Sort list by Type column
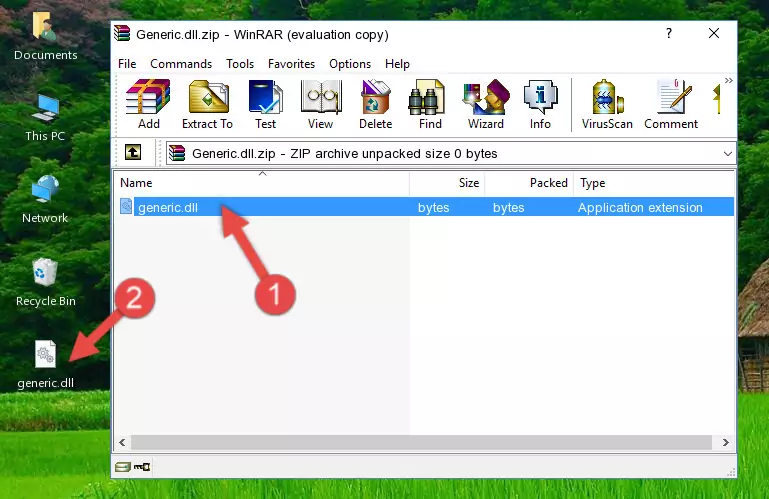 point(654,183)
